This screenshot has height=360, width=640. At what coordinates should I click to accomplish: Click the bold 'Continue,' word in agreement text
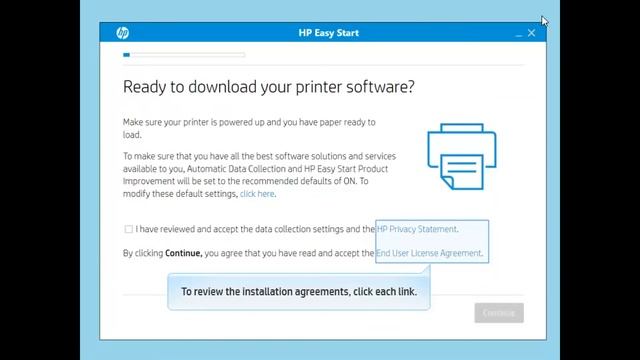pos(184,253)
